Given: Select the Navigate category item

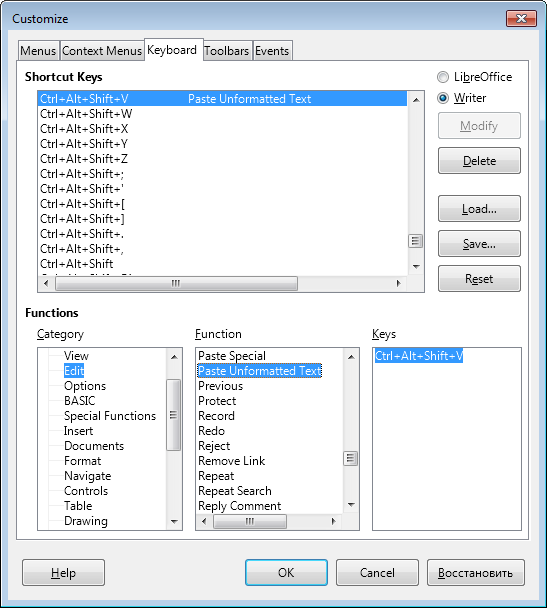Looking at the screenshot, I should point(88,476).
